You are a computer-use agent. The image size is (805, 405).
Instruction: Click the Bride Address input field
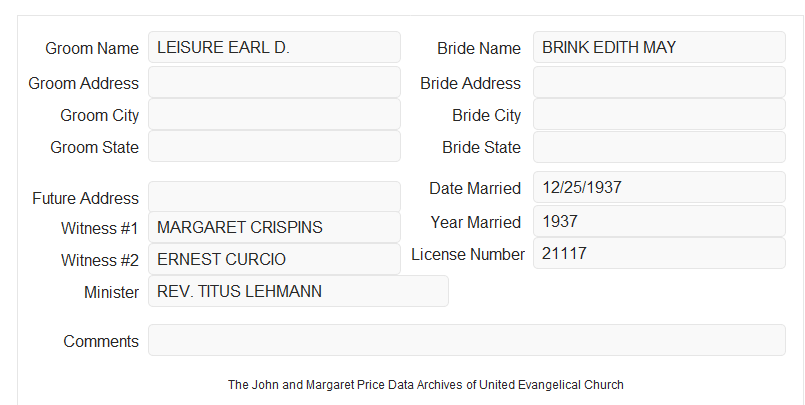click(659, 82)
